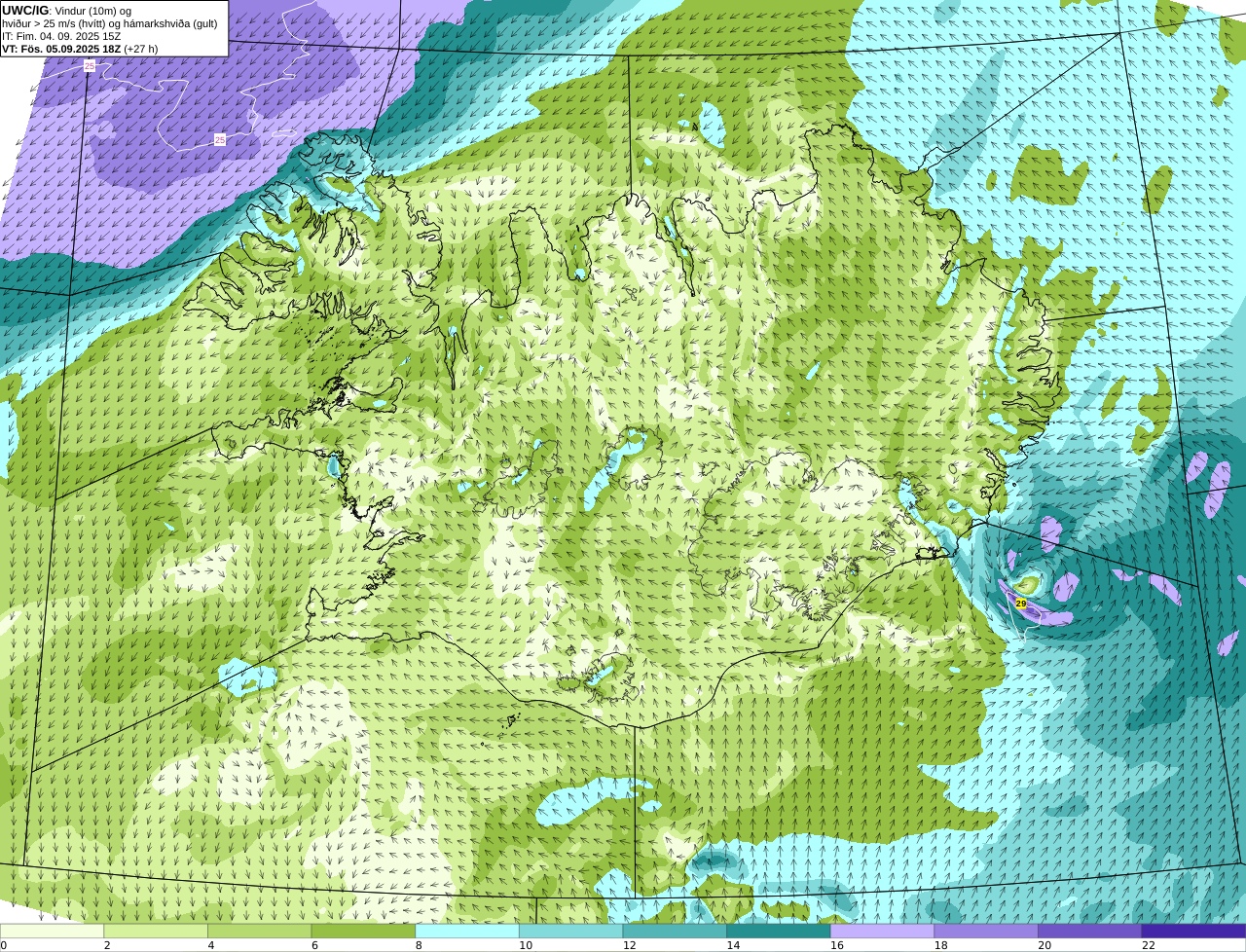Click the 20–22 m/s violet legend swatch
Viewport: 1246px width, 952px height.
point(1090,931)
